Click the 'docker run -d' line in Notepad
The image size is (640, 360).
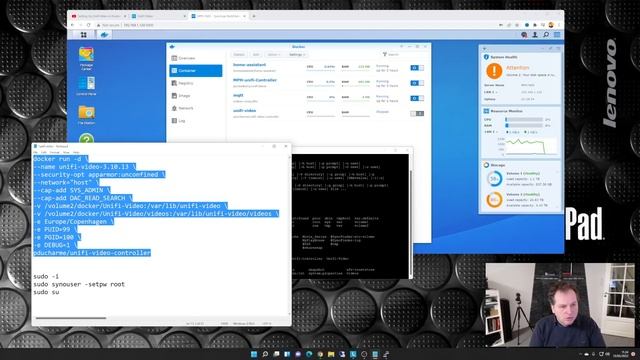click(x=60, y=159)
